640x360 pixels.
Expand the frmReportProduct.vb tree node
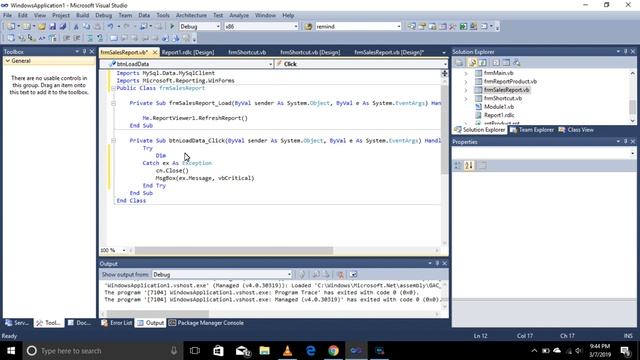[466, 82]
